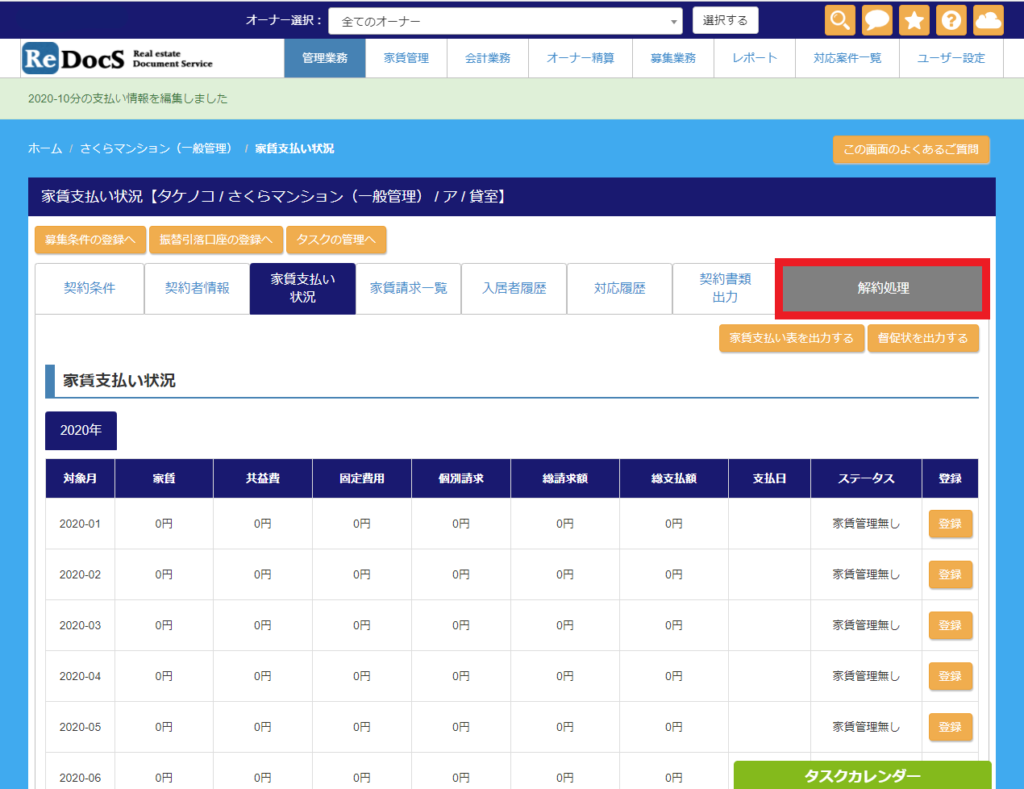Open the 家賃管理 menu
The image size is (1024, 789).
[x=406, y=58]
